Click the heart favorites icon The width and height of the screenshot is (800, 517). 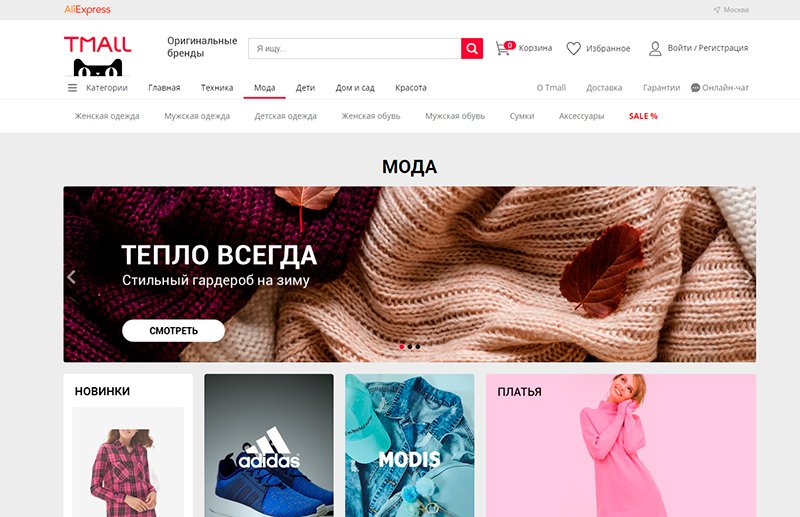[x=573, y=48]
